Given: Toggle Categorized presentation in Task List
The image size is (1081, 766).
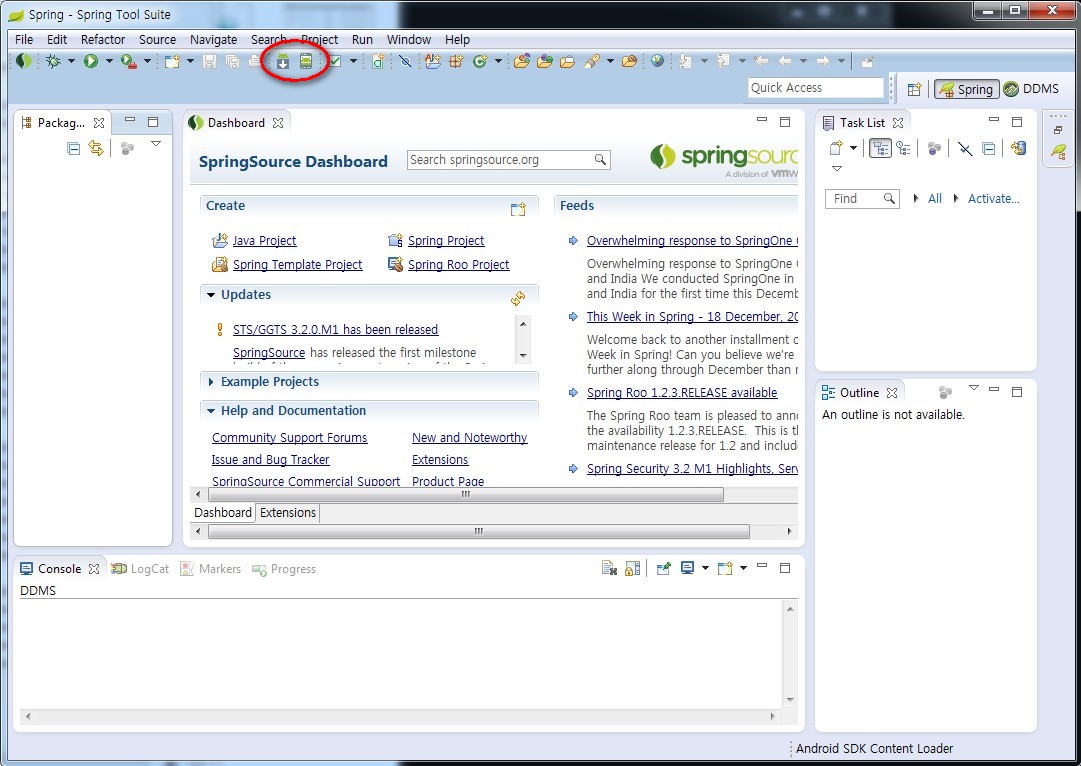Looking at the screenshot, I should 880,148.
